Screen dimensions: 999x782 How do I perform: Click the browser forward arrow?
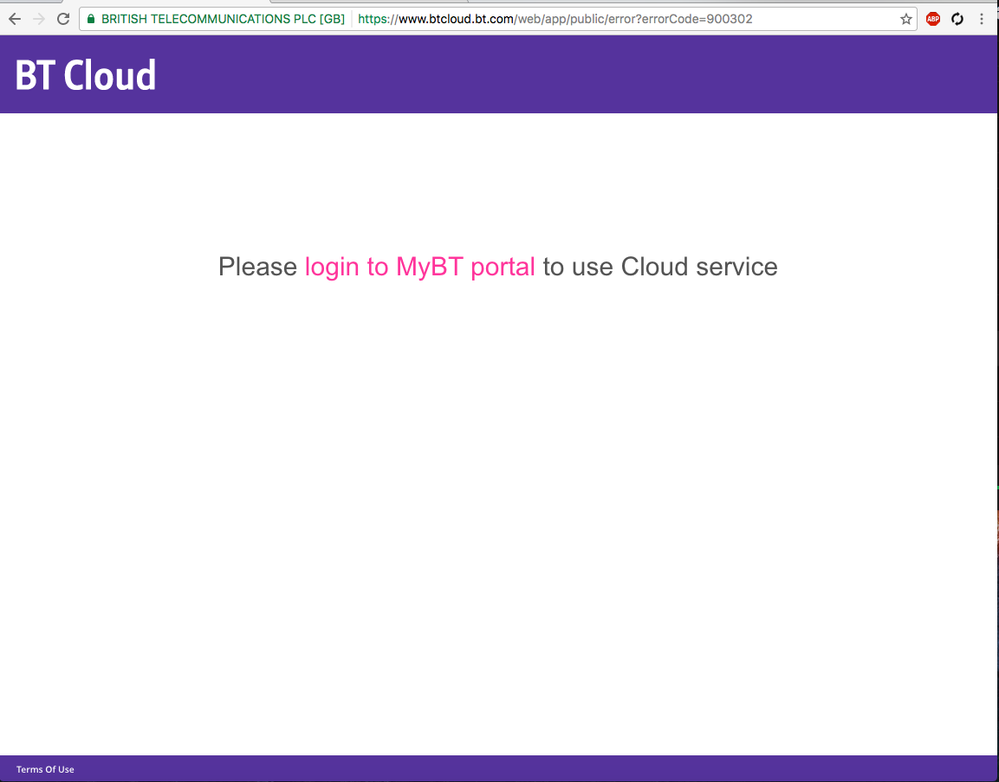[39, 19]
